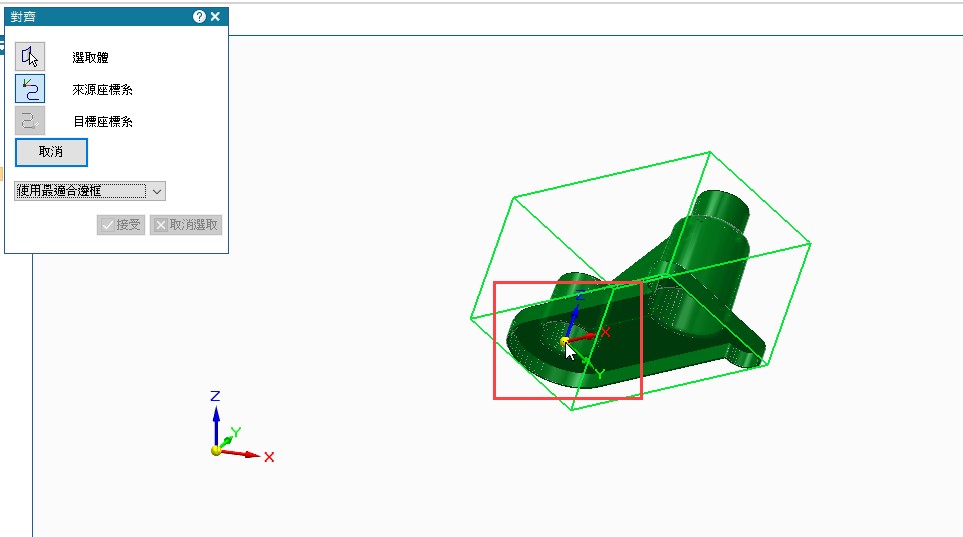The width and height of the screenshot is (963, 537).
Task: Click the blue Z axis arrow on the part
Action: (574, 319)
